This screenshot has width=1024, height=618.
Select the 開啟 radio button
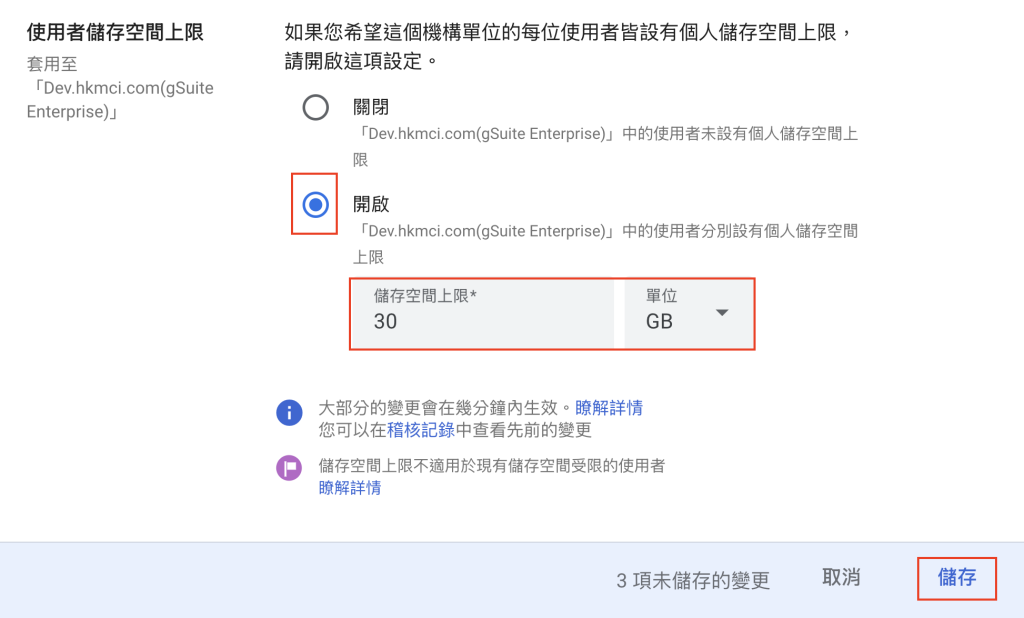pos(315,205)
